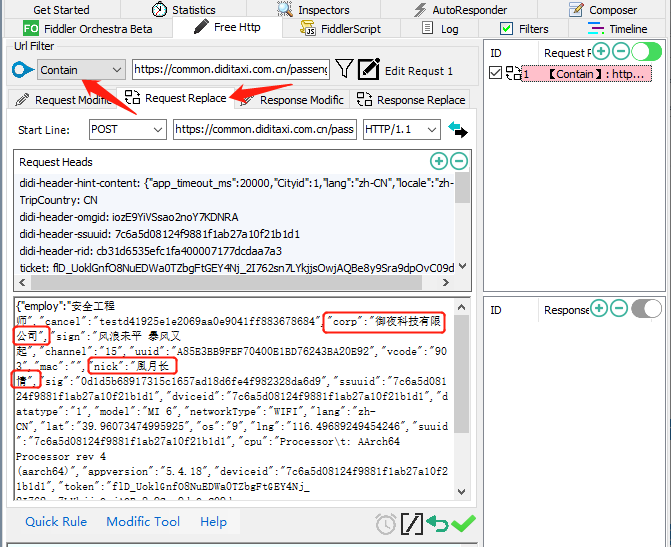671x547 pixels.
Task: Click the Request Heads vertical scrollbar thumb
Action: 462,187
